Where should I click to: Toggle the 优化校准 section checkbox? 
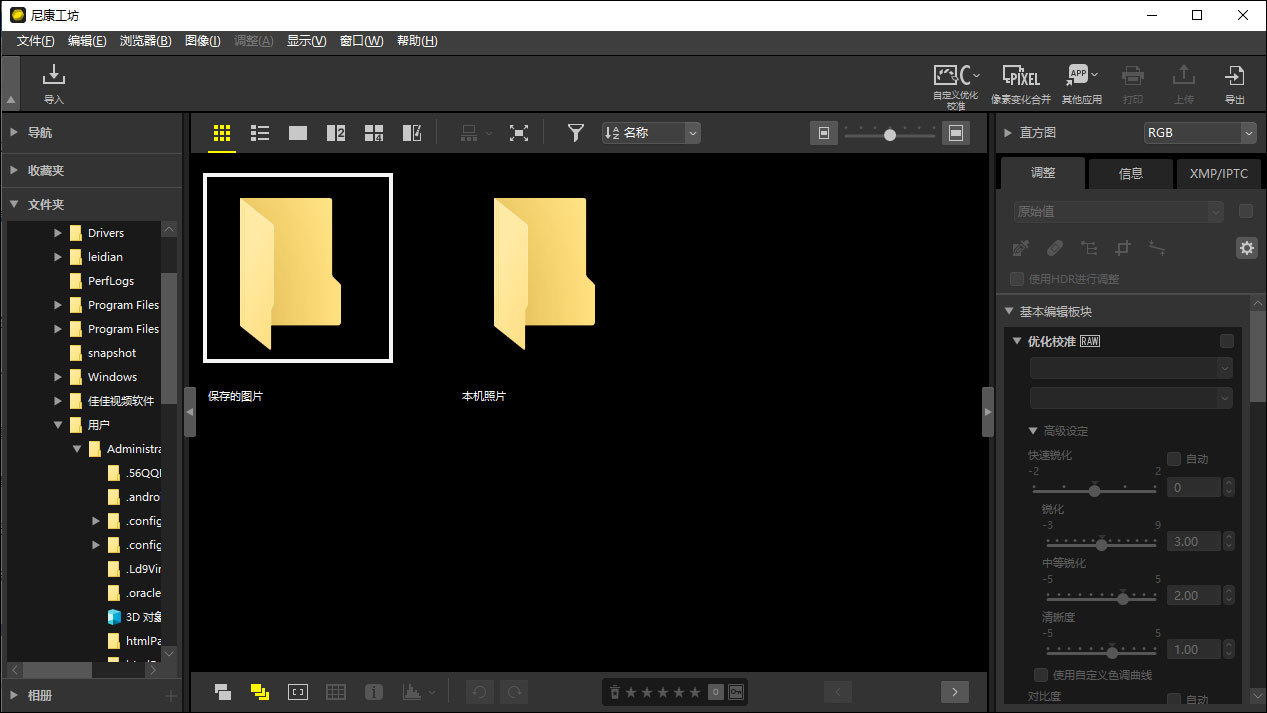(x=1227, y=341)
